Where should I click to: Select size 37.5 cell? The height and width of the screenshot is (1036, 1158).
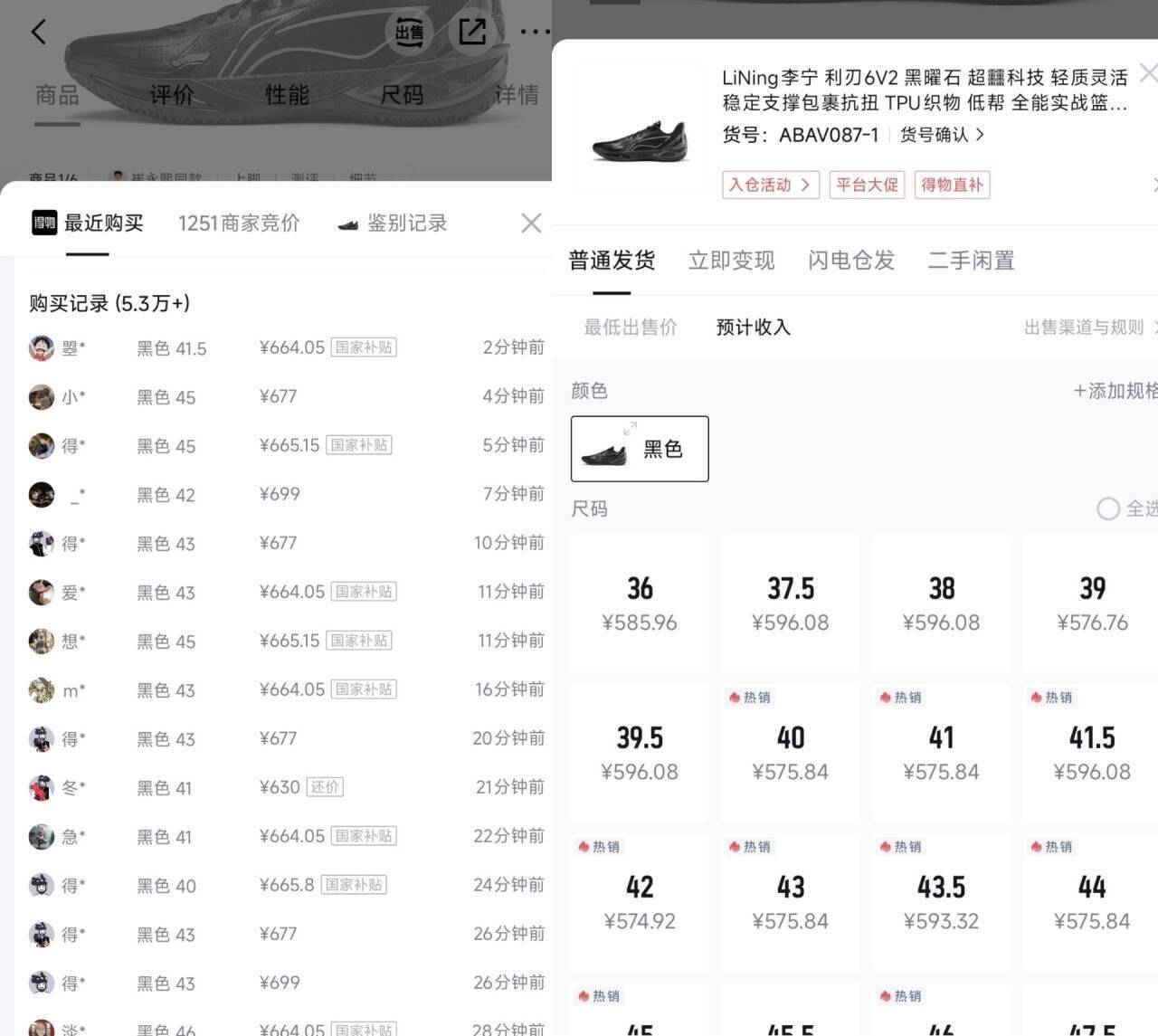(791, 604)
